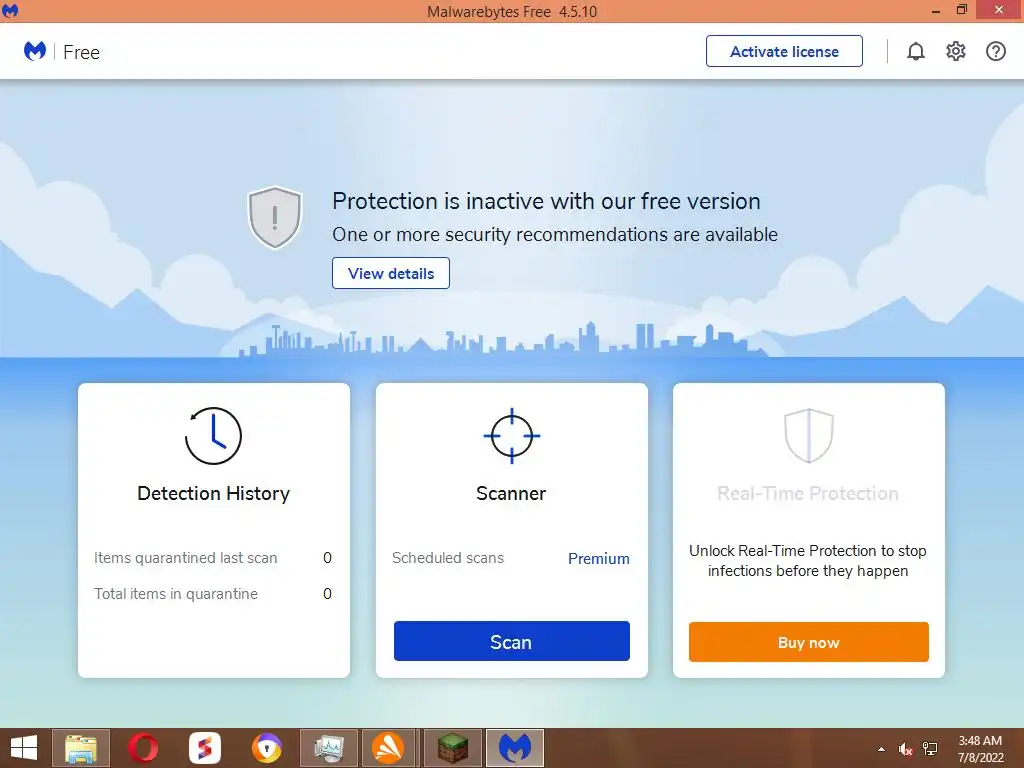Click the Free edition label
Image resolution: width=1024 pixels, height=768 pixels.
click(82, 52)
